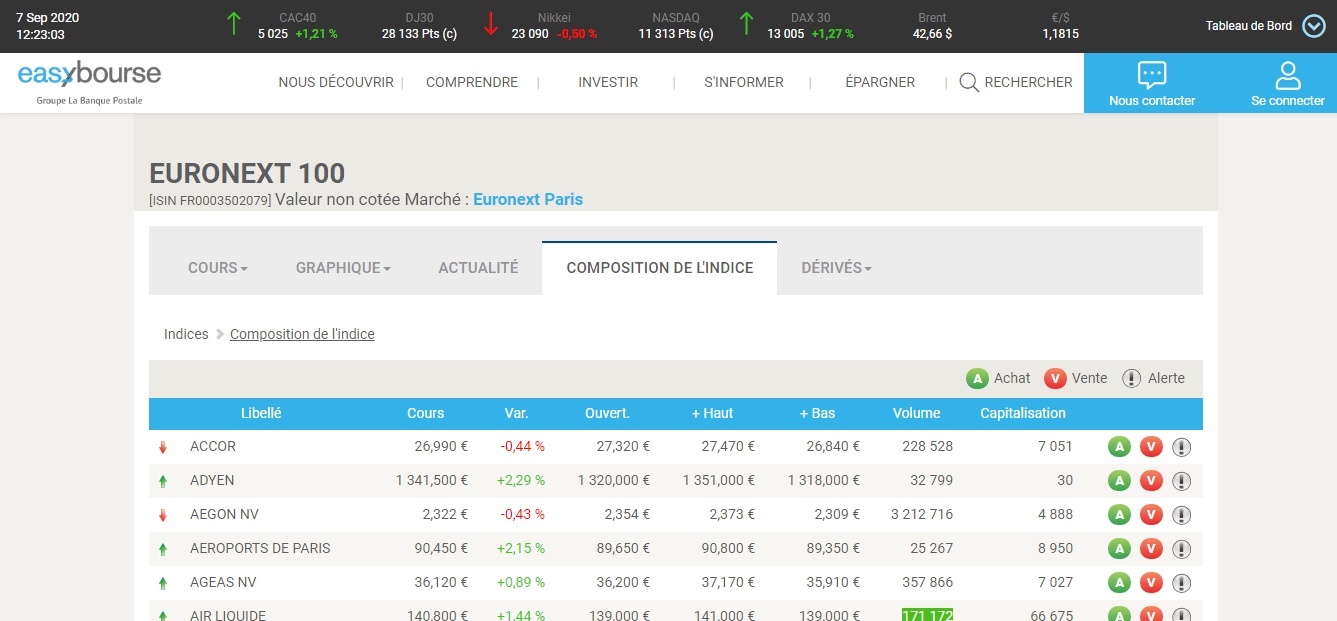
Task: Open the DÉRIVÉS dropdown tab
Action: [x=837, y=268]
